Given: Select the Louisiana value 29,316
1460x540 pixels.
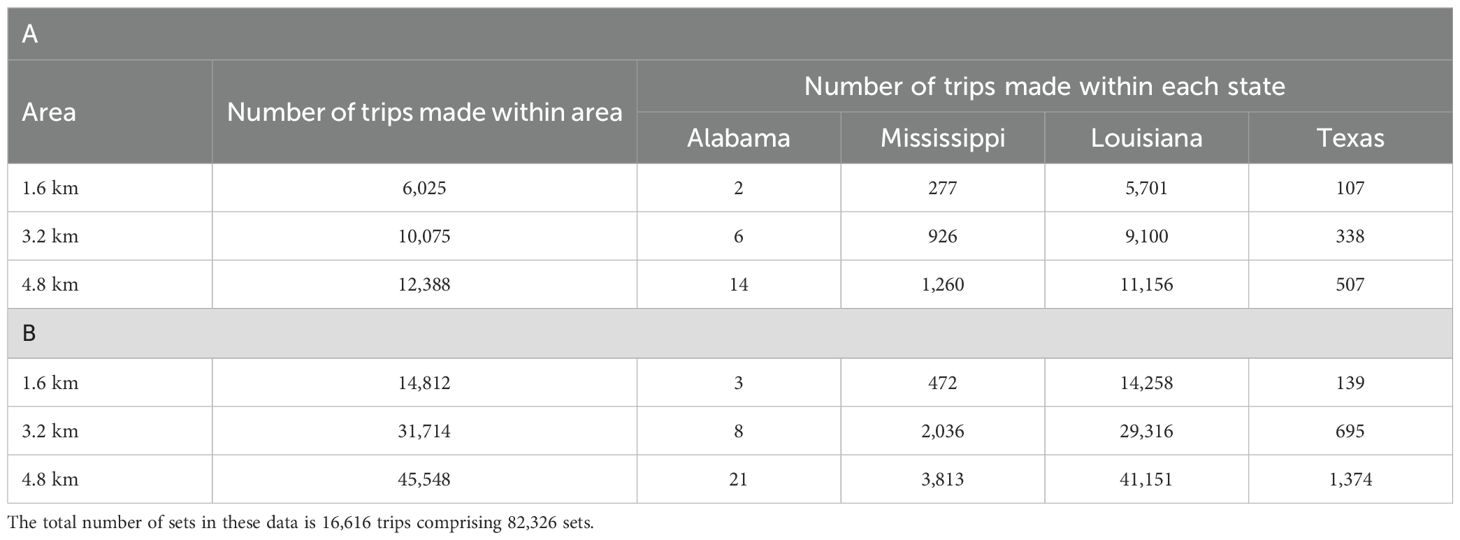Looking at the screenshot, I should pyautogui.click(x=1146, y=431).
